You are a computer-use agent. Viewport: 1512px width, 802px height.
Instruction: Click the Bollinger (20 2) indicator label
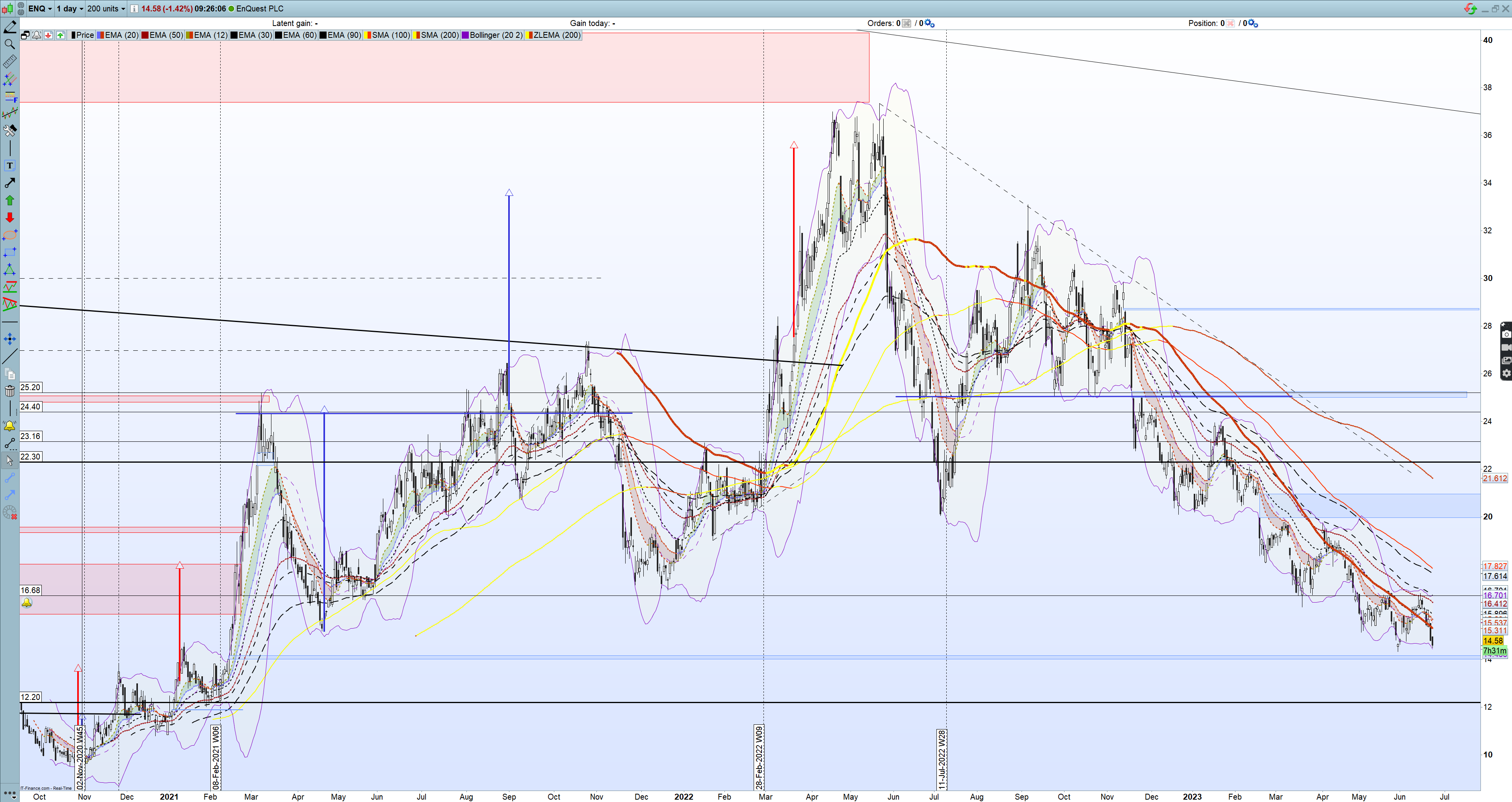click(492, 35)
